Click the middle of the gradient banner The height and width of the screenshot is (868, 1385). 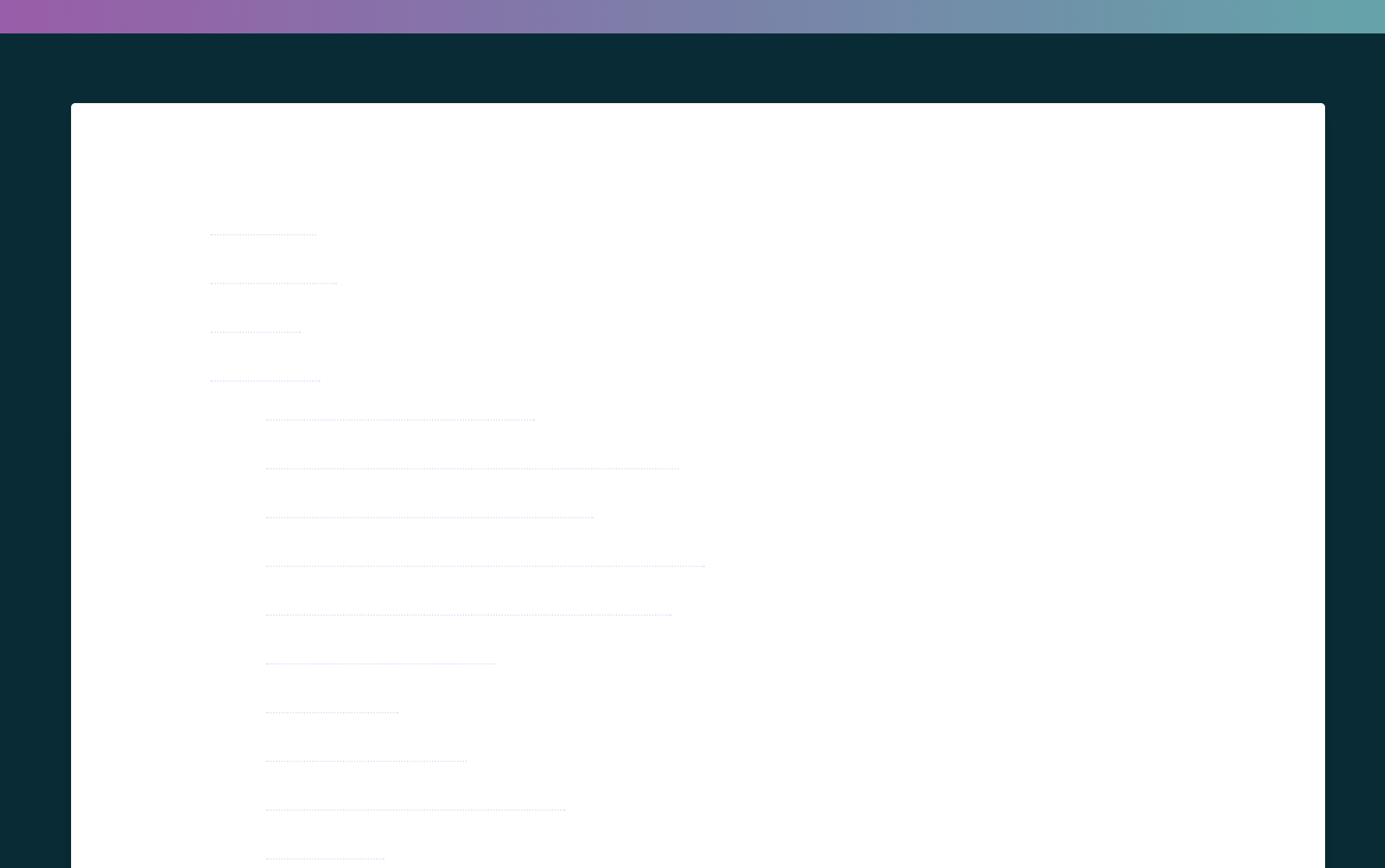[692, 14]
